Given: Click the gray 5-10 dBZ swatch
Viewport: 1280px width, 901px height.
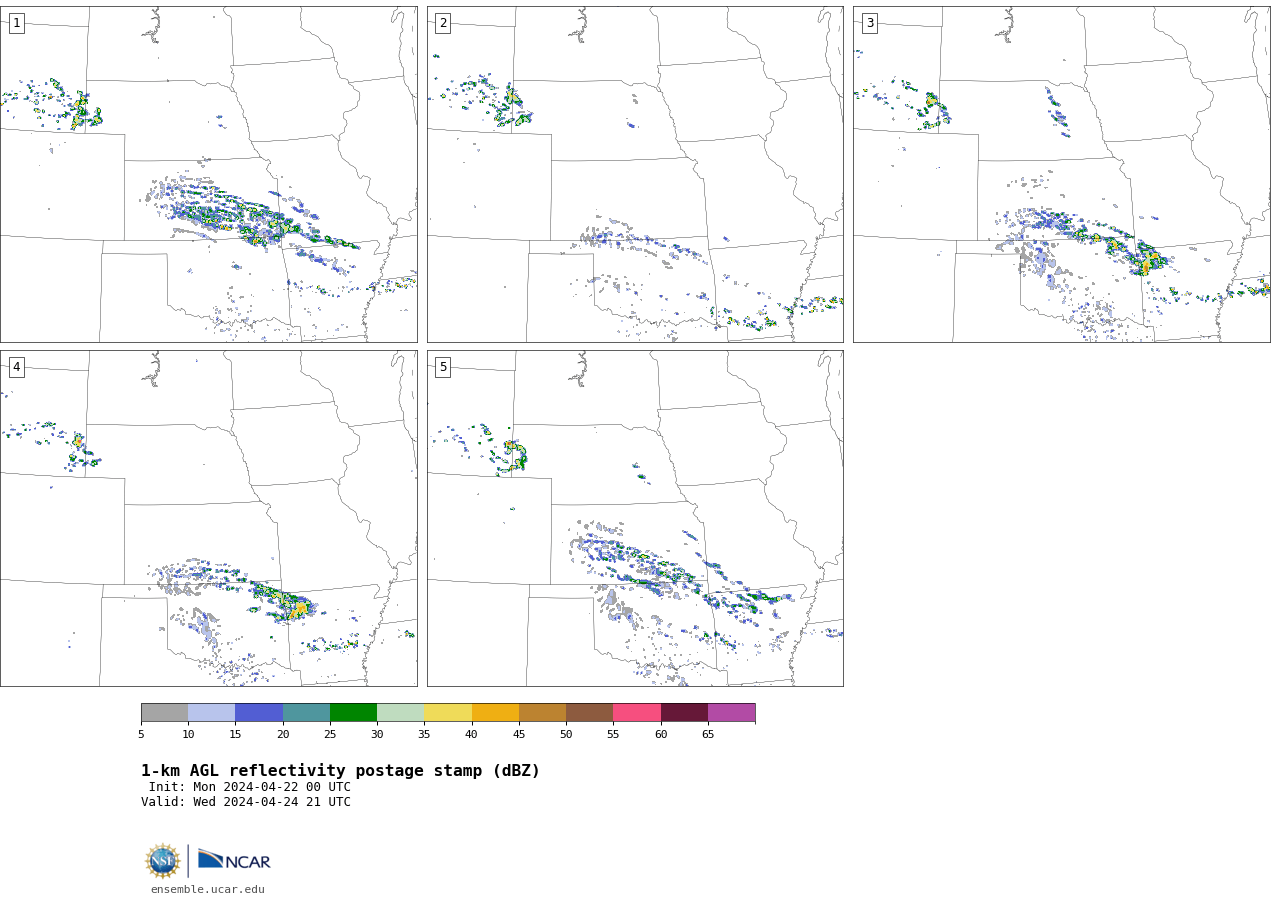Looking at the screenshot, I should click(164, 712).
